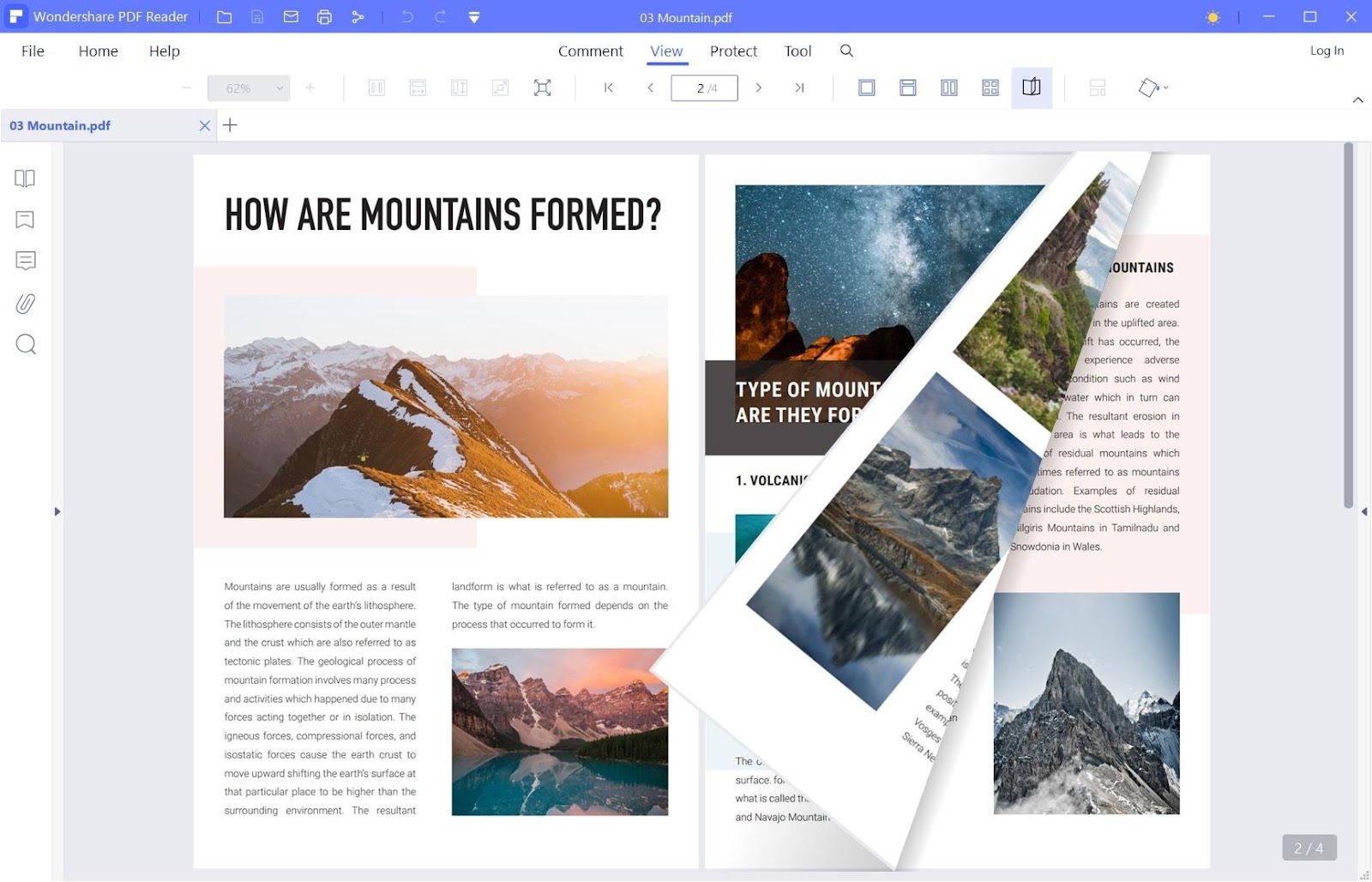
Task: Collapse the ribbon with the chevron
Action: [1358, 100]
